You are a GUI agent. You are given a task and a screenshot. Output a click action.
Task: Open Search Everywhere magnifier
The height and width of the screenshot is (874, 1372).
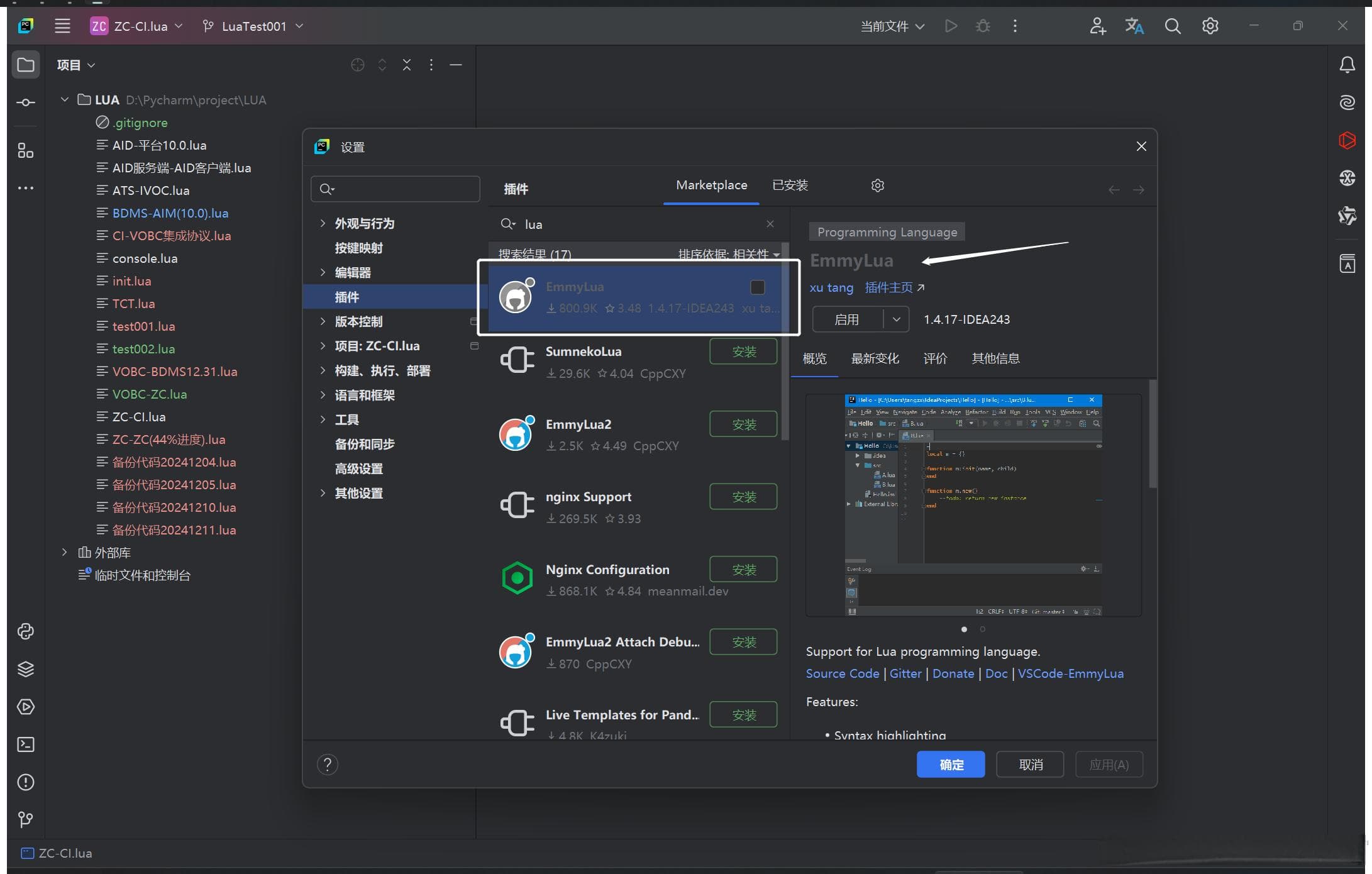(1173, 26)
